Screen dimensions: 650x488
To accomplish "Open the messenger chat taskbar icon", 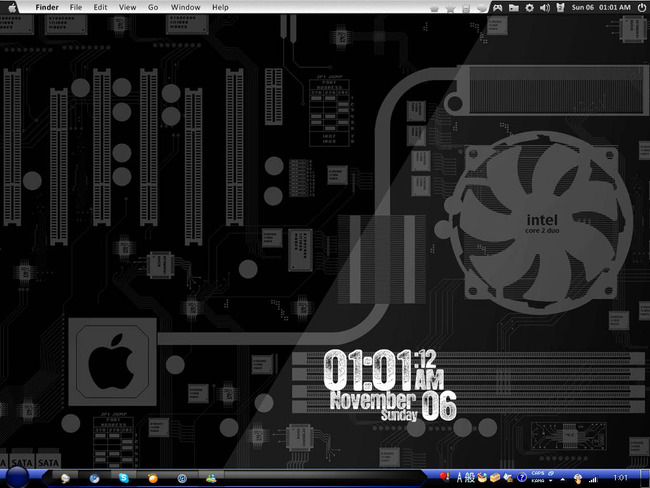I will 65,478.
